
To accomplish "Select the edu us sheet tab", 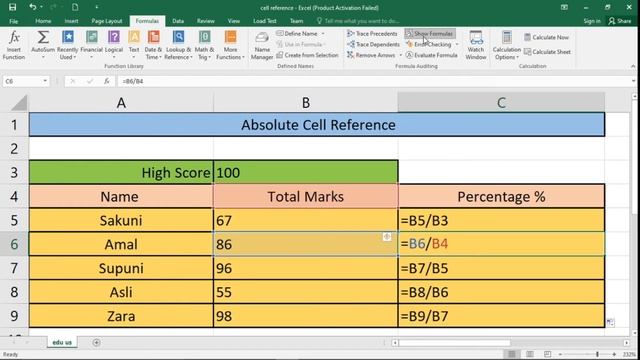I will pyautogui.click(x=62, y=342).
